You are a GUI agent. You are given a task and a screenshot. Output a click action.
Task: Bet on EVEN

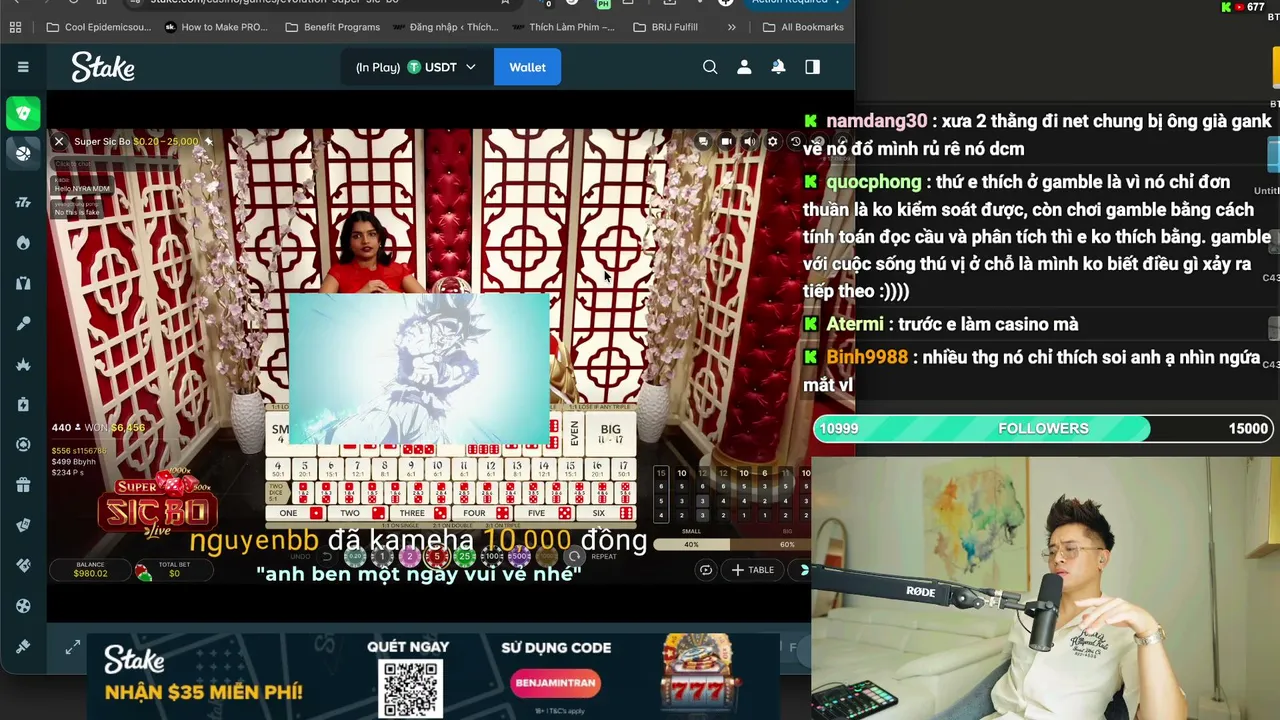tap(574, 433)
